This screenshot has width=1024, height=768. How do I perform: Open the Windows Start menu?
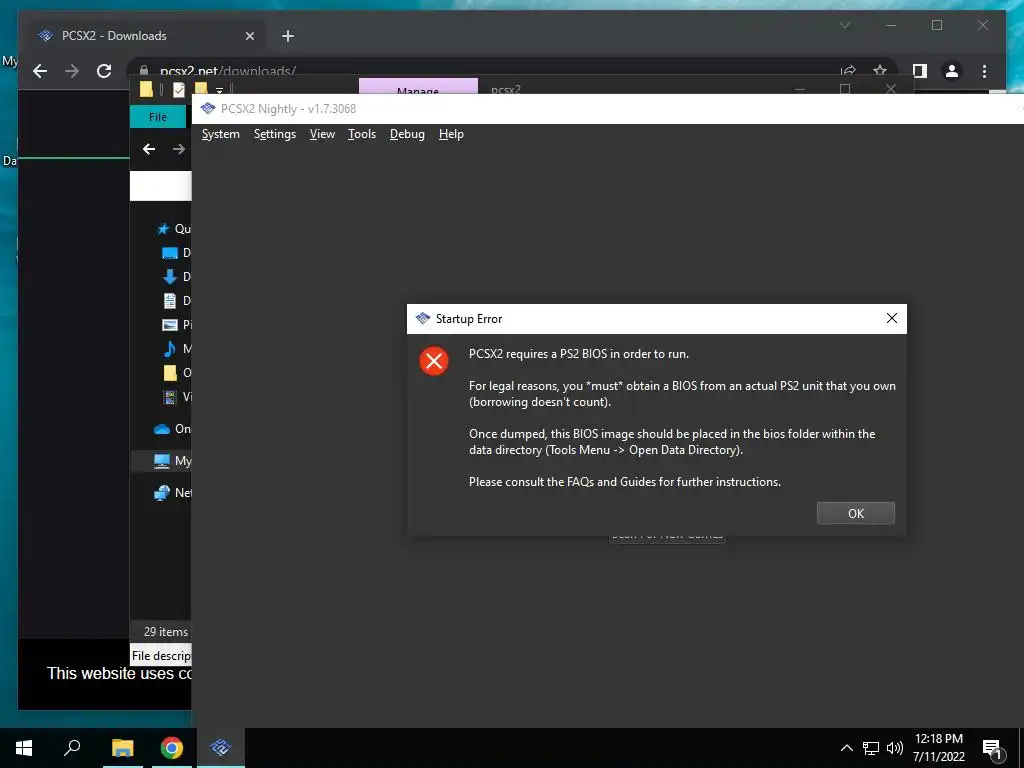24,748
